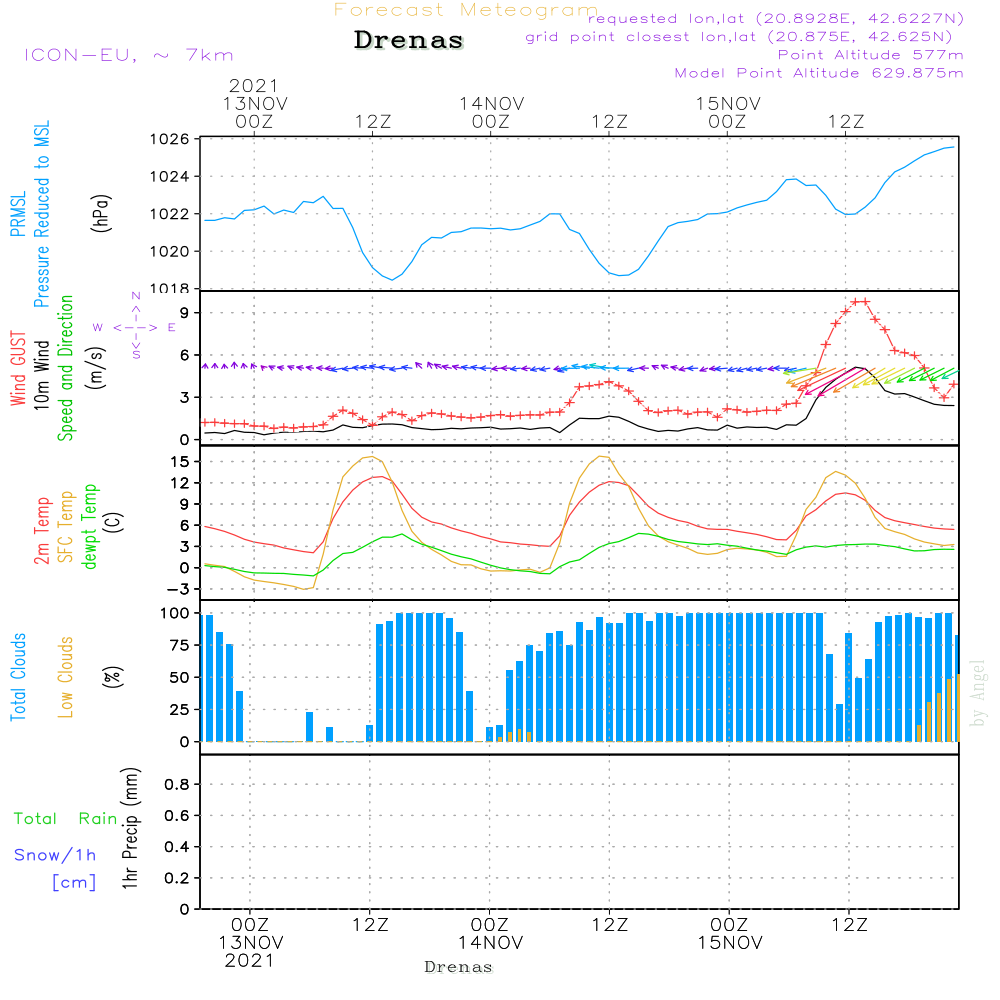
Task: Click the '[cm]' unit text
Action: [x=74, y=883]
